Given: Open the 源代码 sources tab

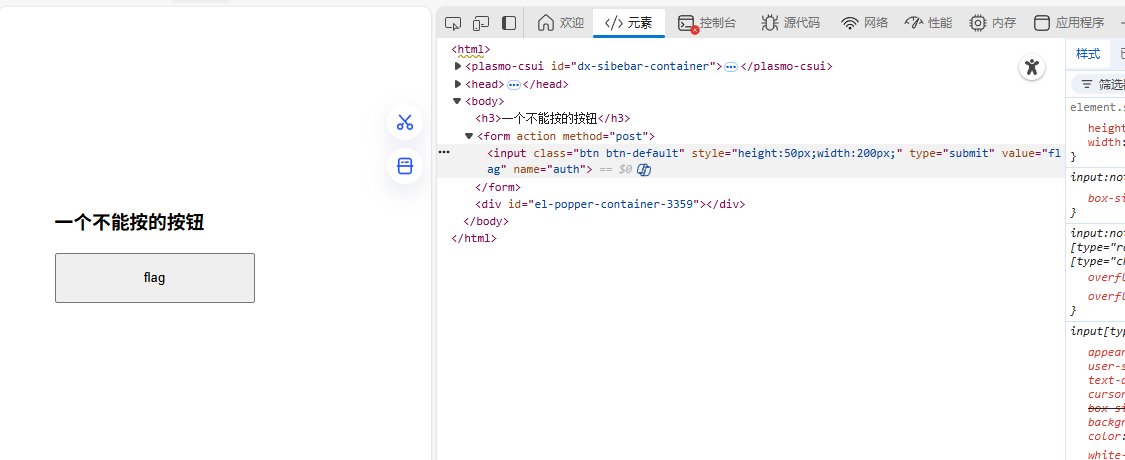Looking at the screenshot, I should pos(790,23).
